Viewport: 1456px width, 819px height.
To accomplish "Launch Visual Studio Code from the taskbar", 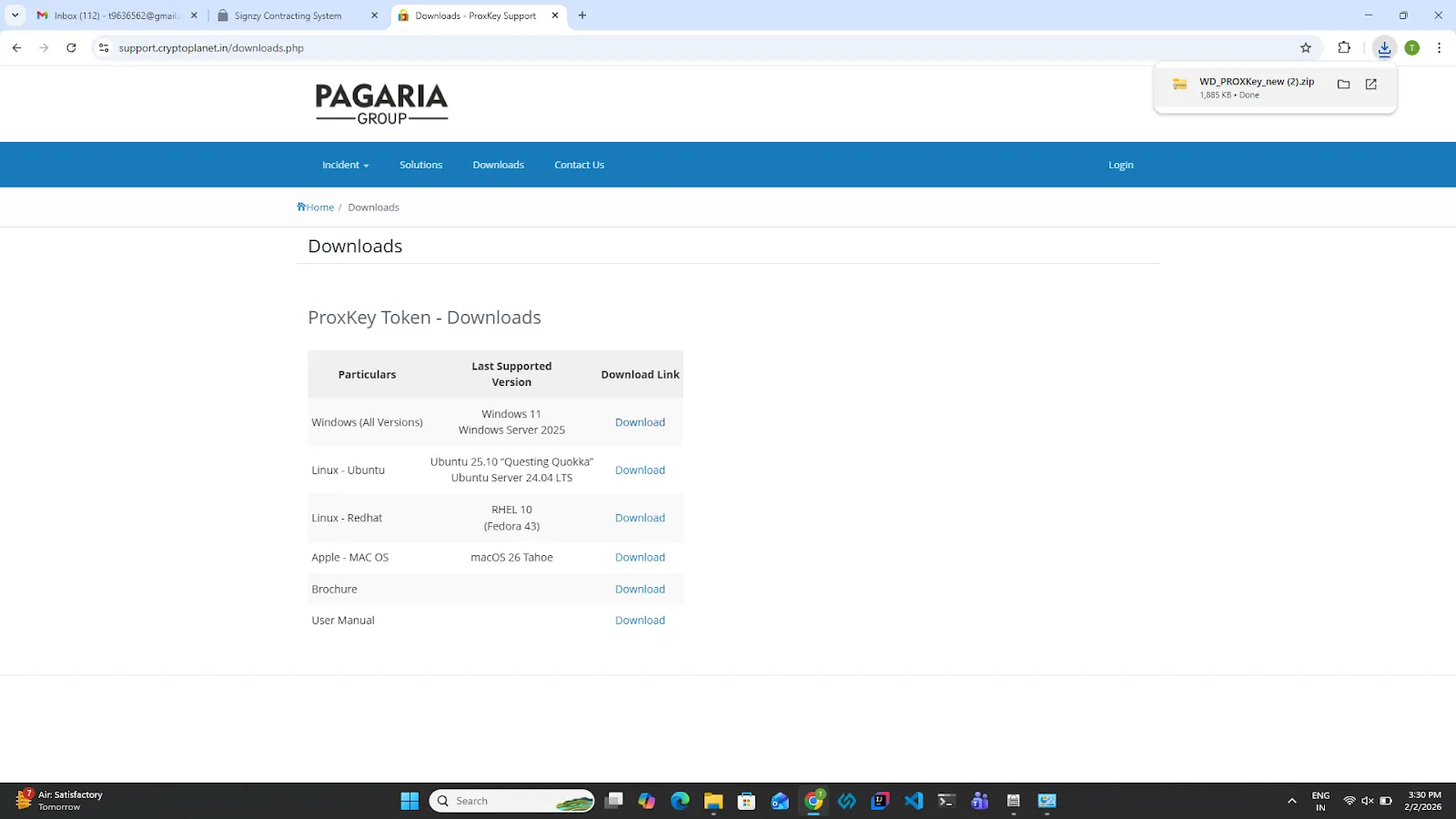I will click(914, 801).
